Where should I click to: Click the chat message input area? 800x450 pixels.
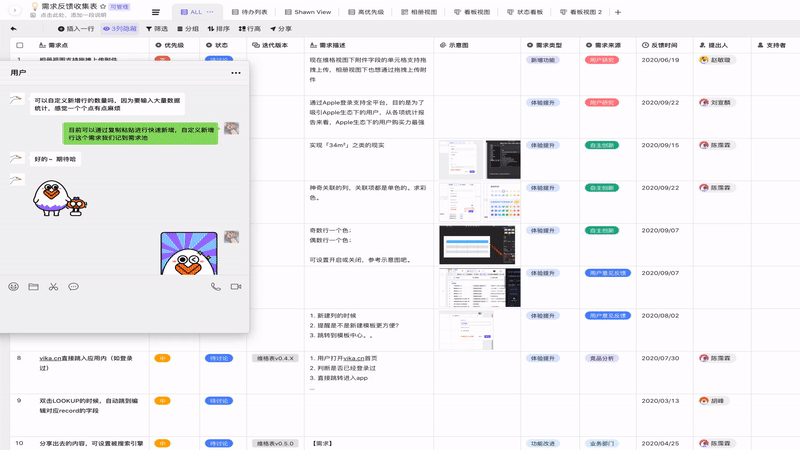coord(124,313)
